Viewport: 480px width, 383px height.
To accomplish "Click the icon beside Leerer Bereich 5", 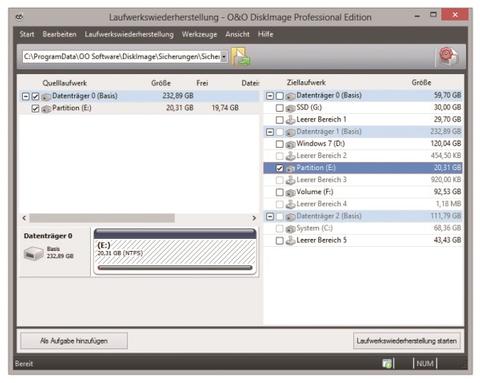I will pyautogui.click(x=291, y=240).
